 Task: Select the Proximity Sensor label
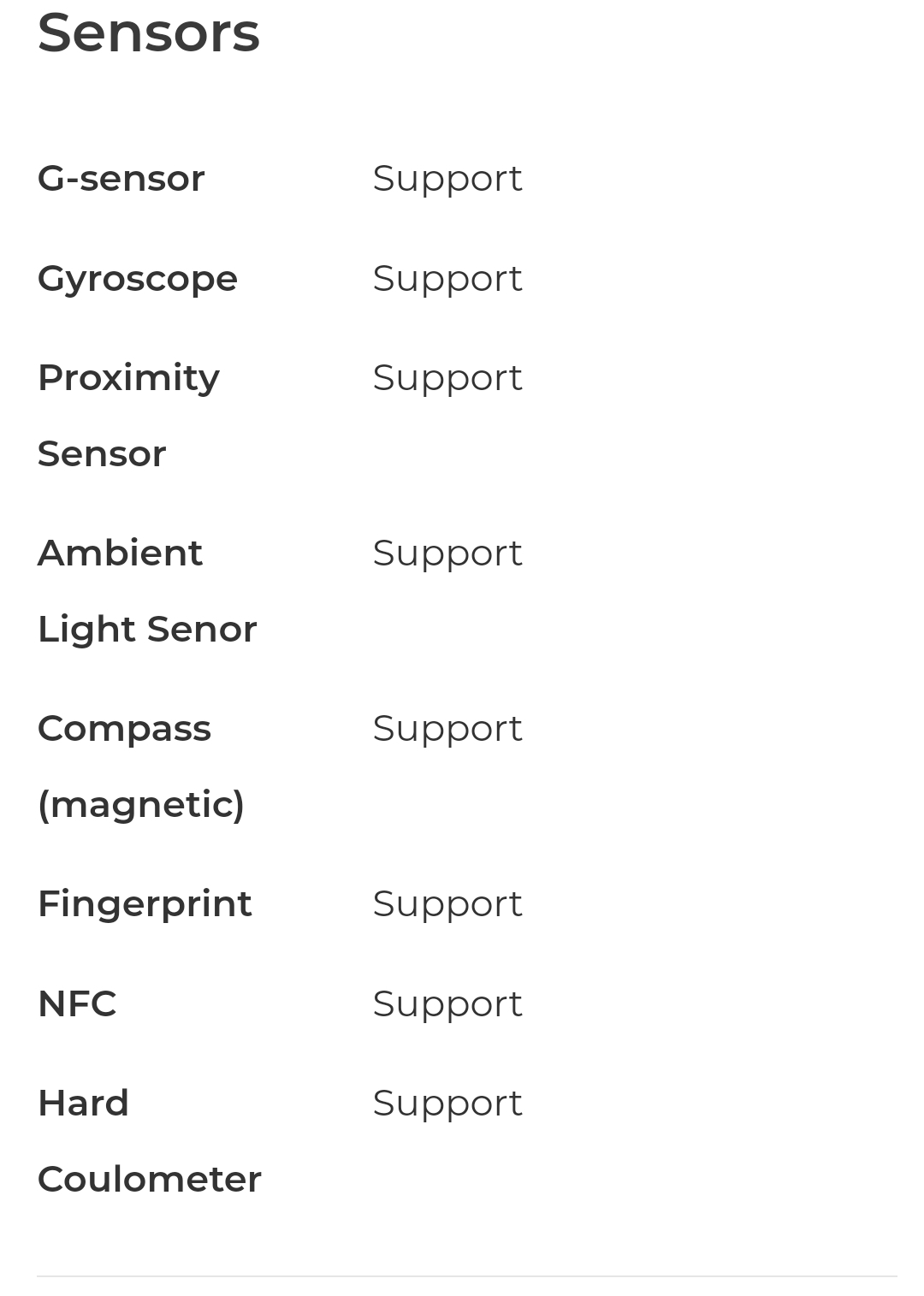click(129, 416)
